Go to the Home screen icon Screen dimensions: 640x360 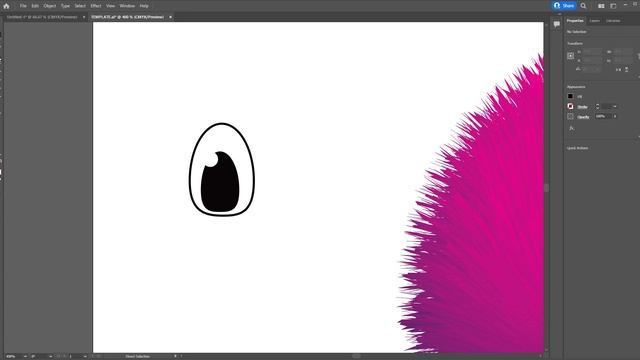[x=6, y=6]
